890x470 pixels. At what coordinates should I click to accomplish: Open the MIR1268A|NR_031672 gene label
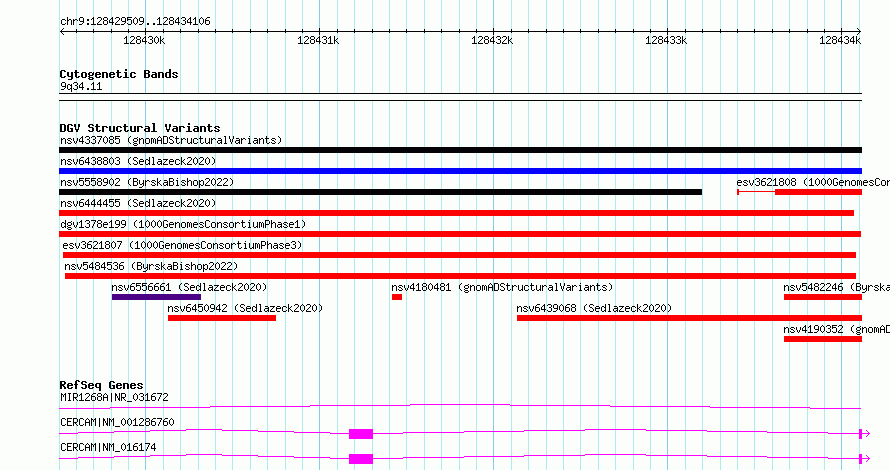coord(114,397)
